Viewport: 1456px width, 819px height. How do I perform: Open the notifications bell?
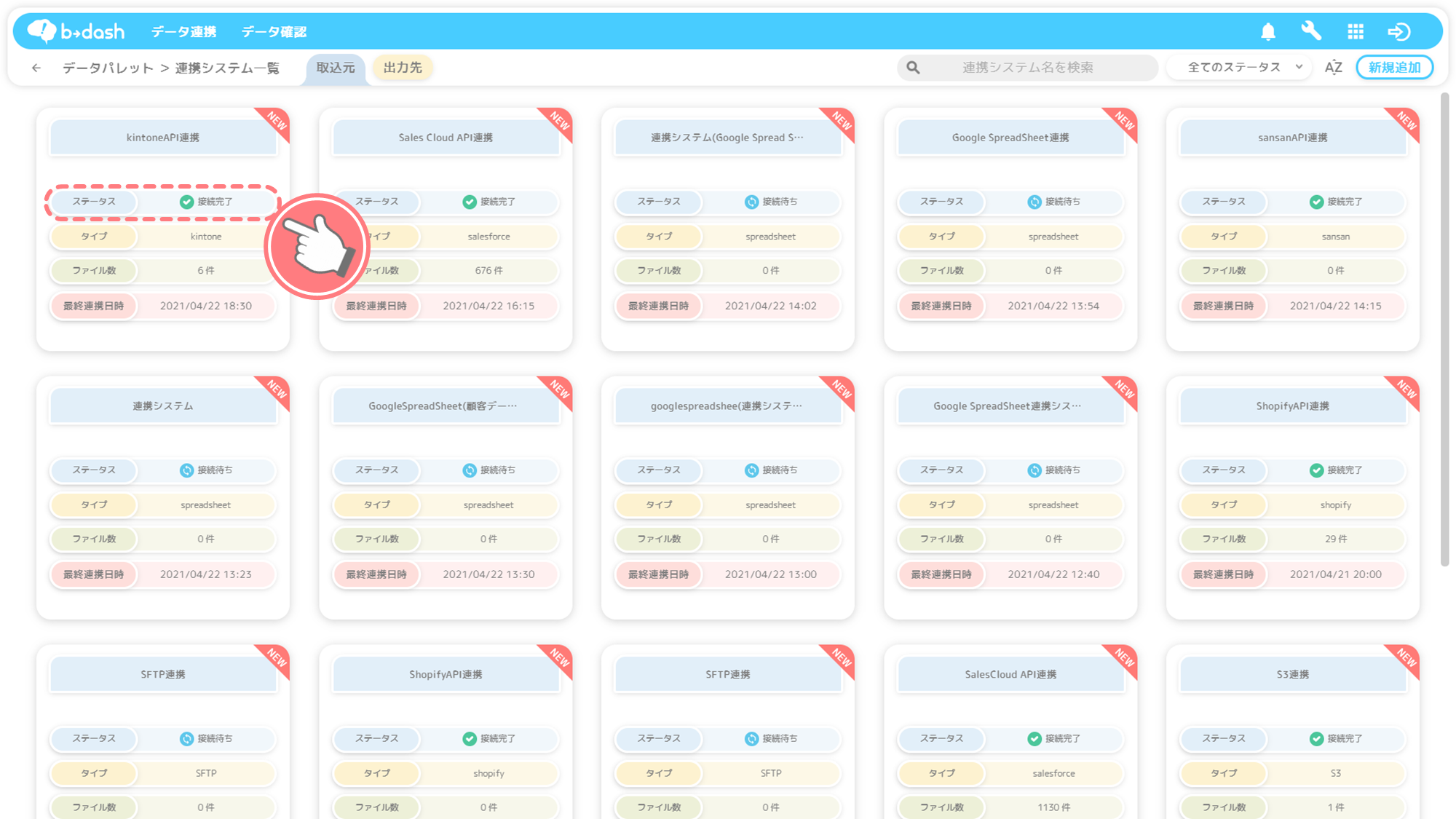pos(1268,31)
